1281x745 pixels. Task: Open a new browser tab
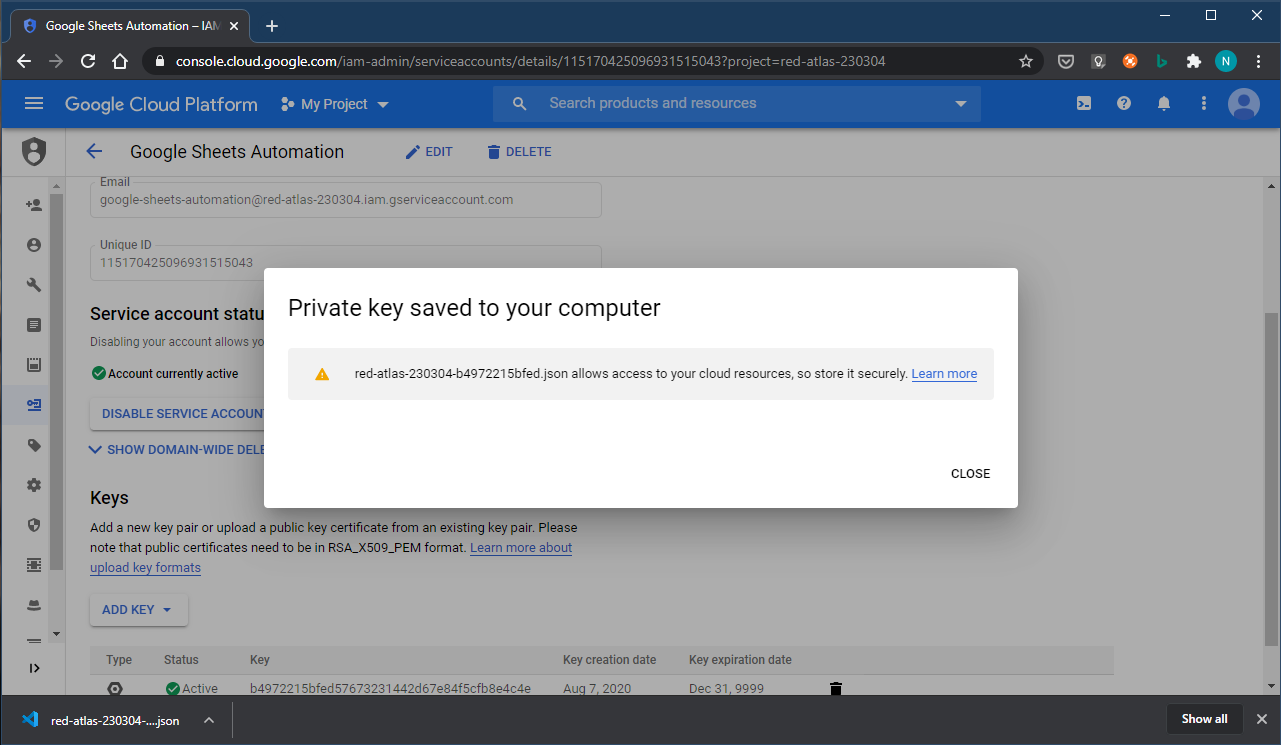coord(272,26)
